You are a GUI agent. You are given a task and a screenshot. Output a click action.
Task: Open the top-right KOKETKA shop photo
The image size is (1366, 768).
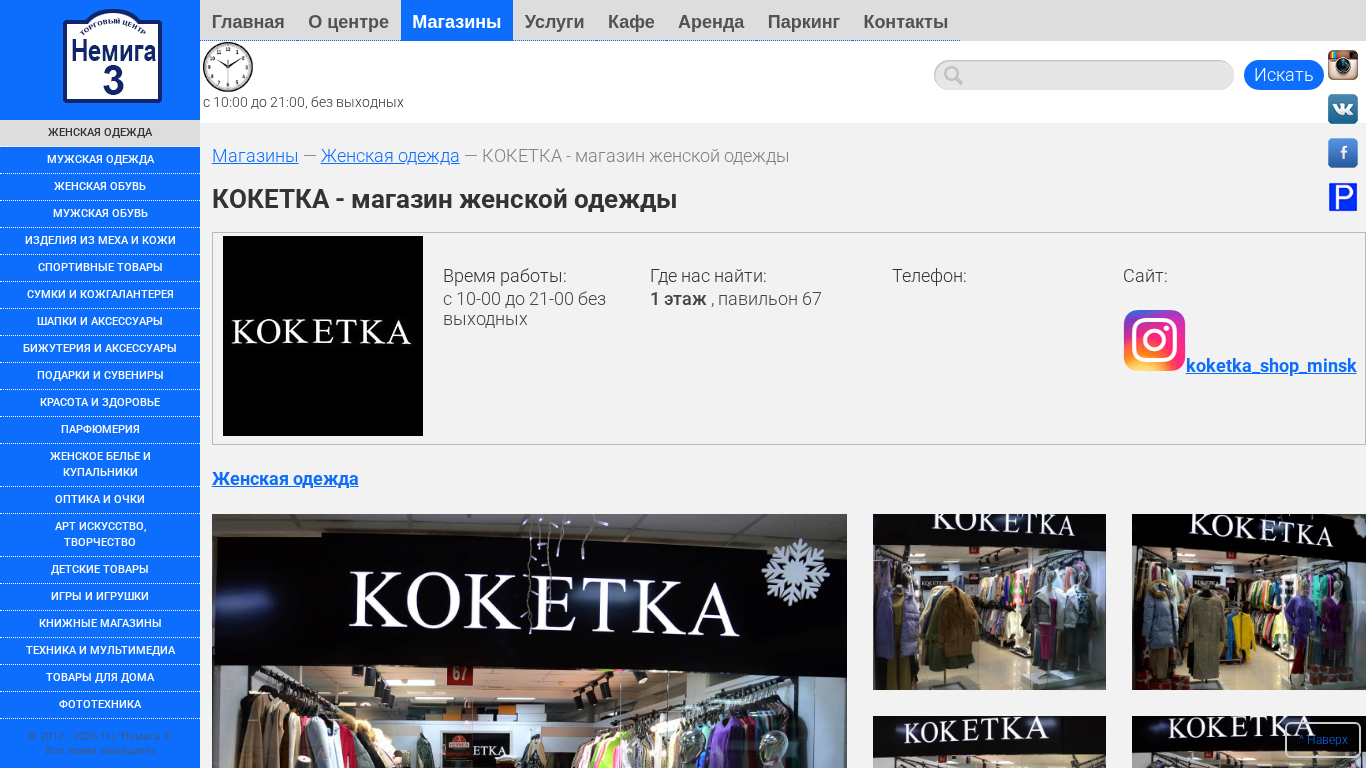click(1249, 602)
